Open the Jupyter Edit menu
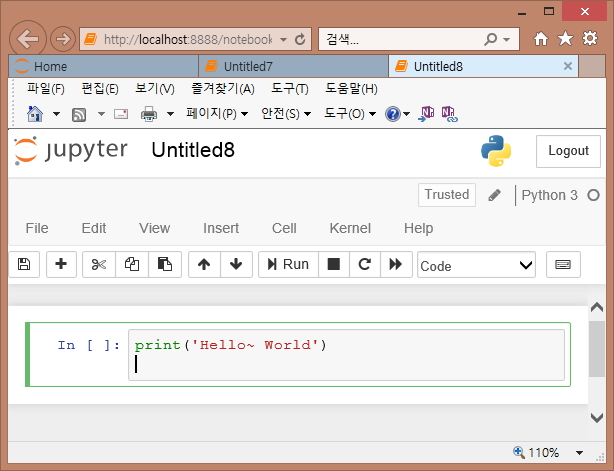Viewport: 614px width, 471px height. (x=94, y=228)
